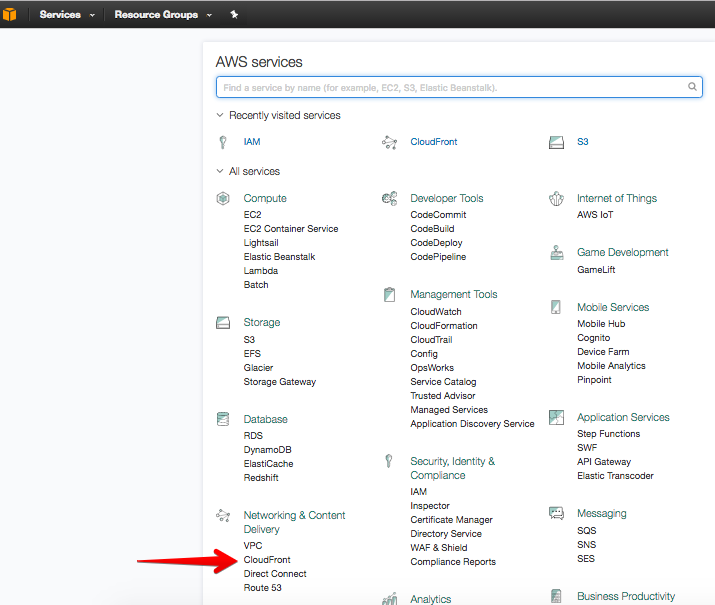Click the Security, Identity & Compliance key icon
Image resolution: width=715 pixels, height=605 pixels.
(389, 461)
